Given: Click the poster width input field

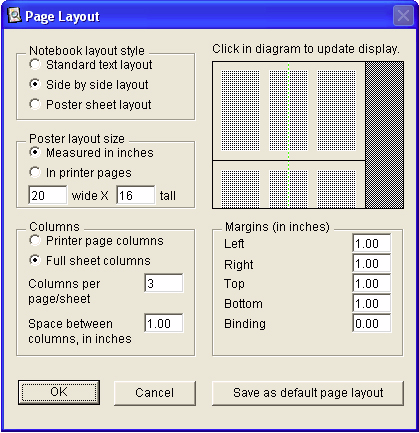Looking at the screenshot, I should pos(48,195).
